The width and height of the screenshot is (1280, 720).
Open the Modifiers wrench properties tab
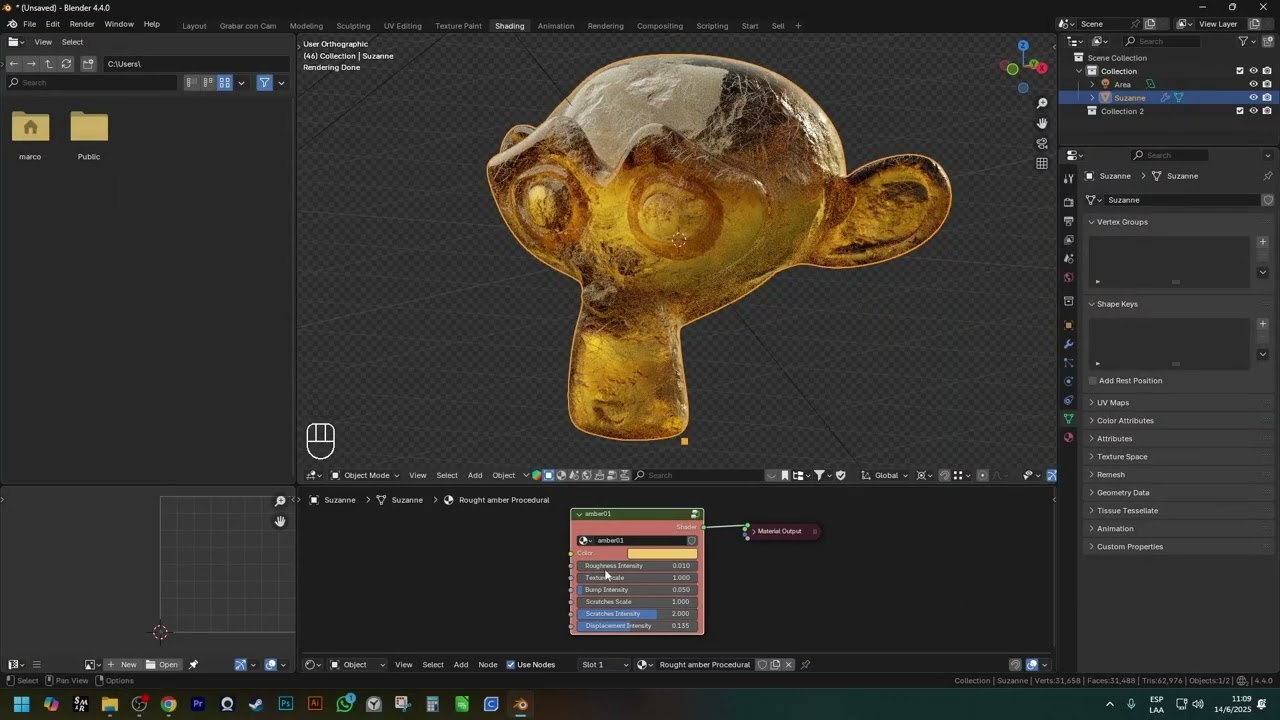tap(1068, 344)
